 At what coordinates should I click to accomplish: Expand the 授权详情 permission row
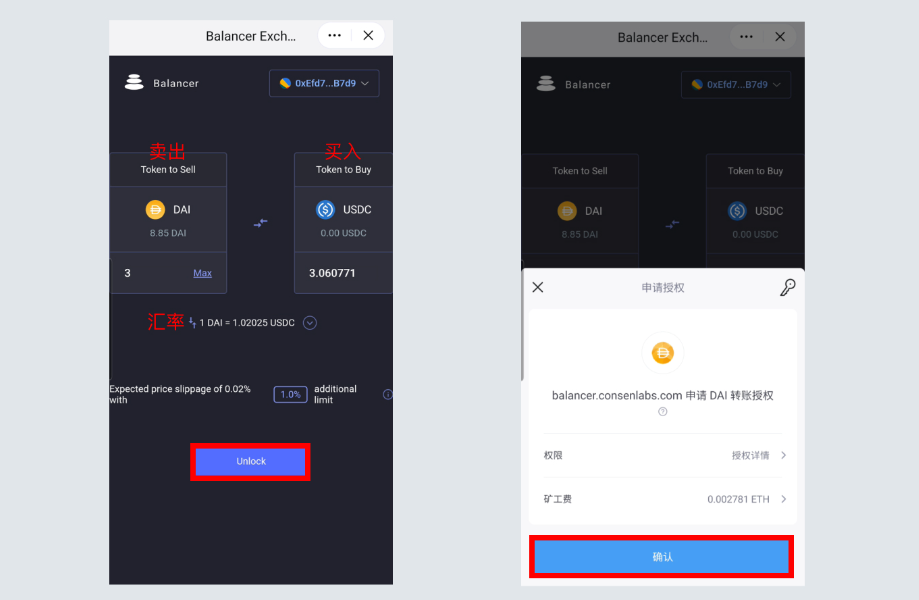663,455
